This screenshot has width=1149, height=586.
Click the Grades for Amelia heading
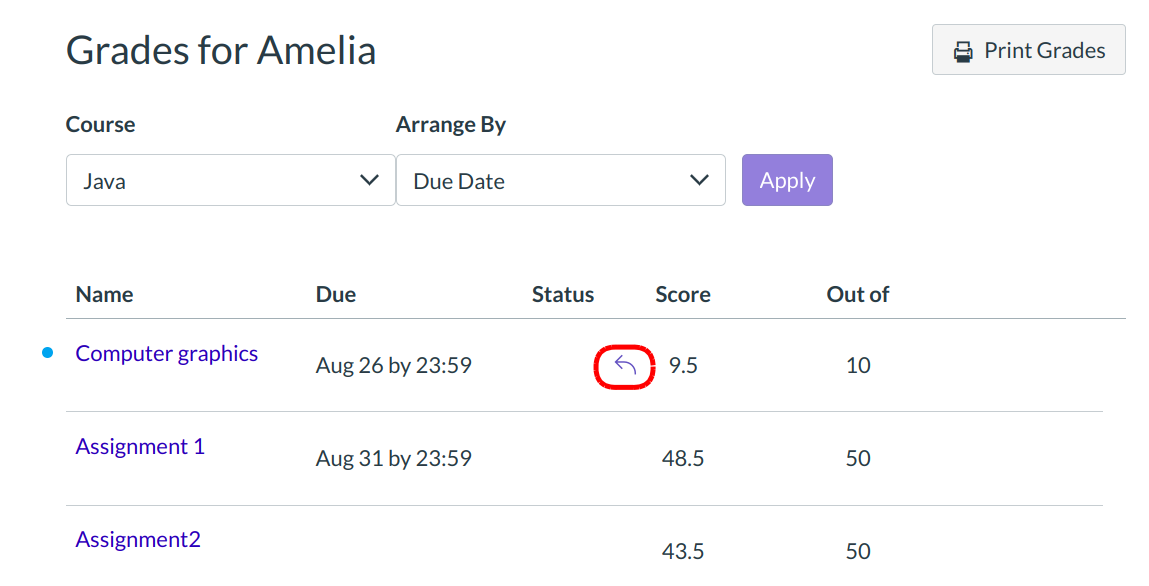click(x=221, y=50)
